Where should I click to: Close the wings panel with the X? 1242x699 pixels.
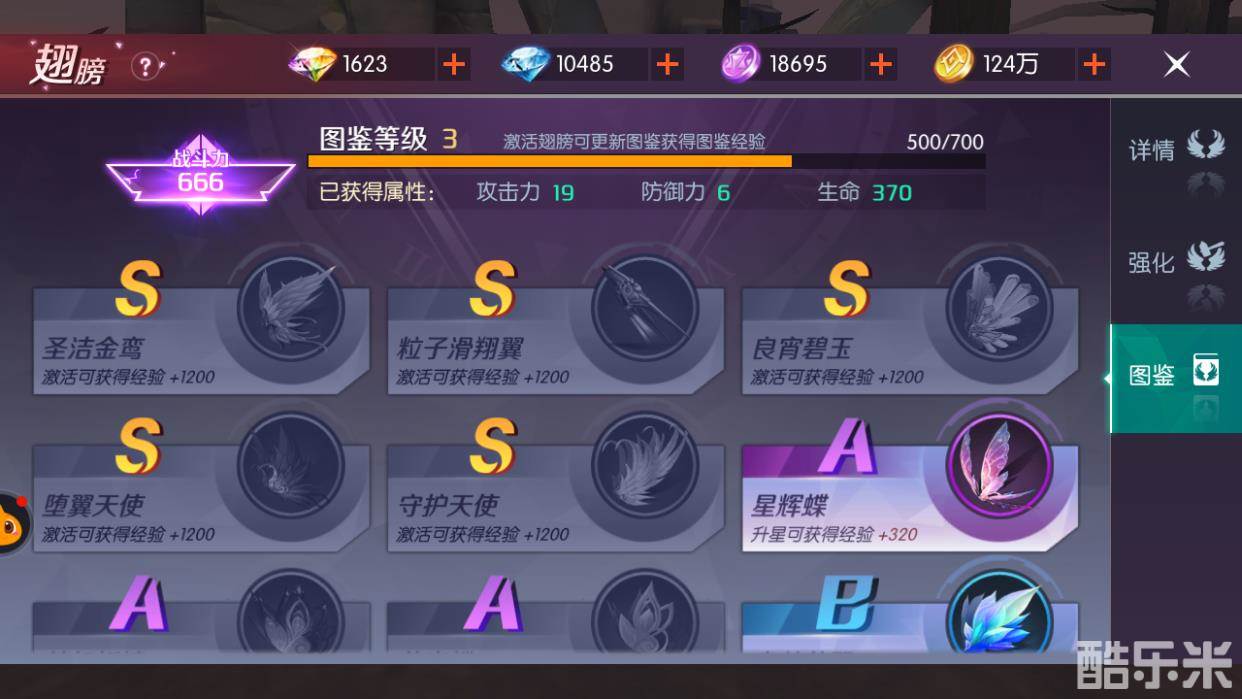click(x=1177, y=64)
